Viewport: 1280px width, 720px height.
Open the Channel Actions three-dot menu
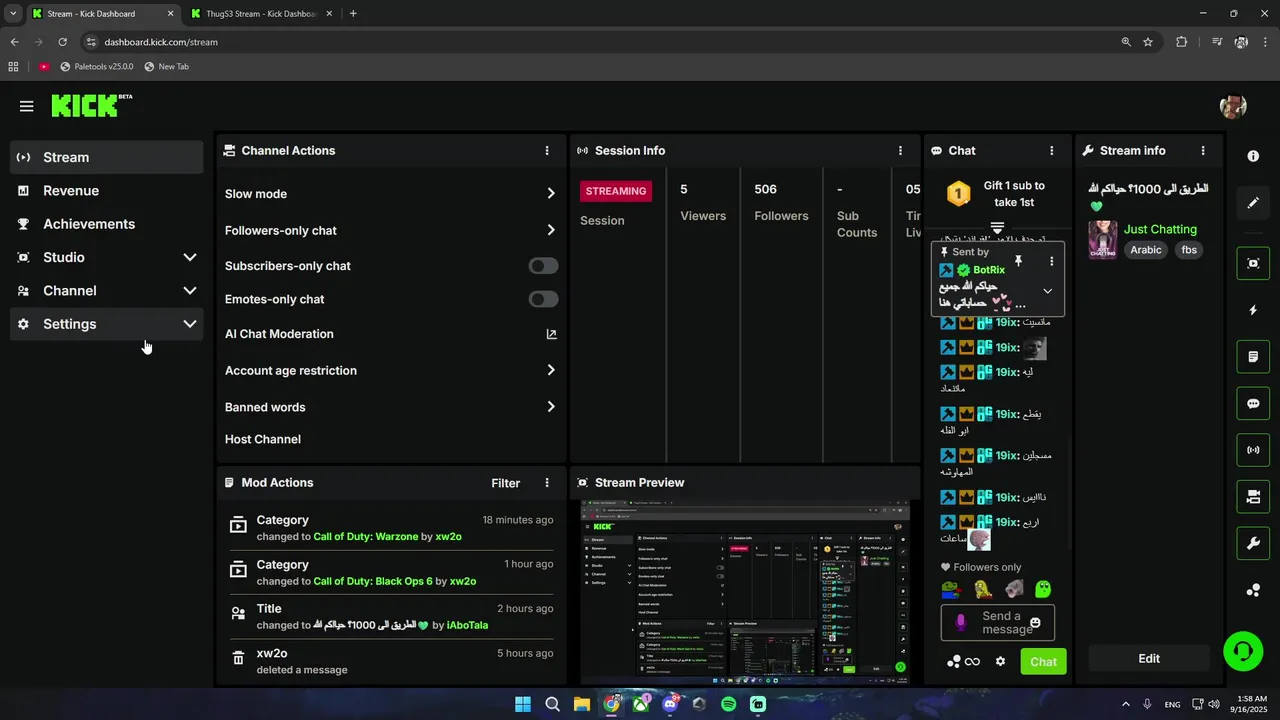547,151
